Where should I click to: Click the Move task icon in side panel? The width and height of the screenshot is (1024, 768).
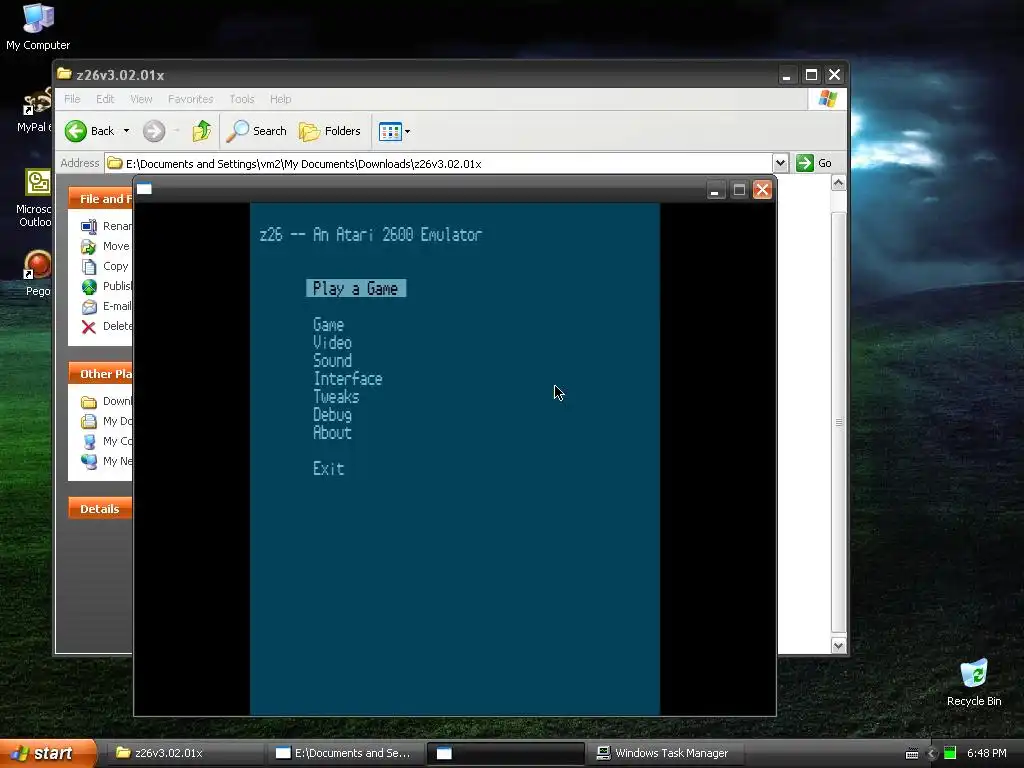pyautogui.click(x=89, y=247)
